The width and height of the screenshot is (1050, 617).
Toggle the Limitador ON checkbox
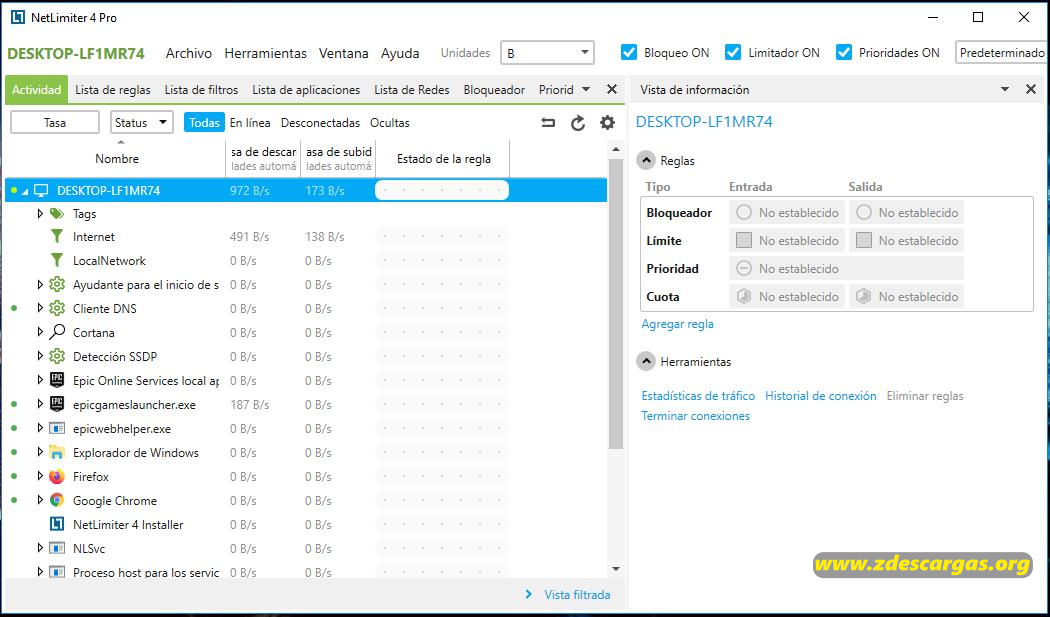click(733, 52)
